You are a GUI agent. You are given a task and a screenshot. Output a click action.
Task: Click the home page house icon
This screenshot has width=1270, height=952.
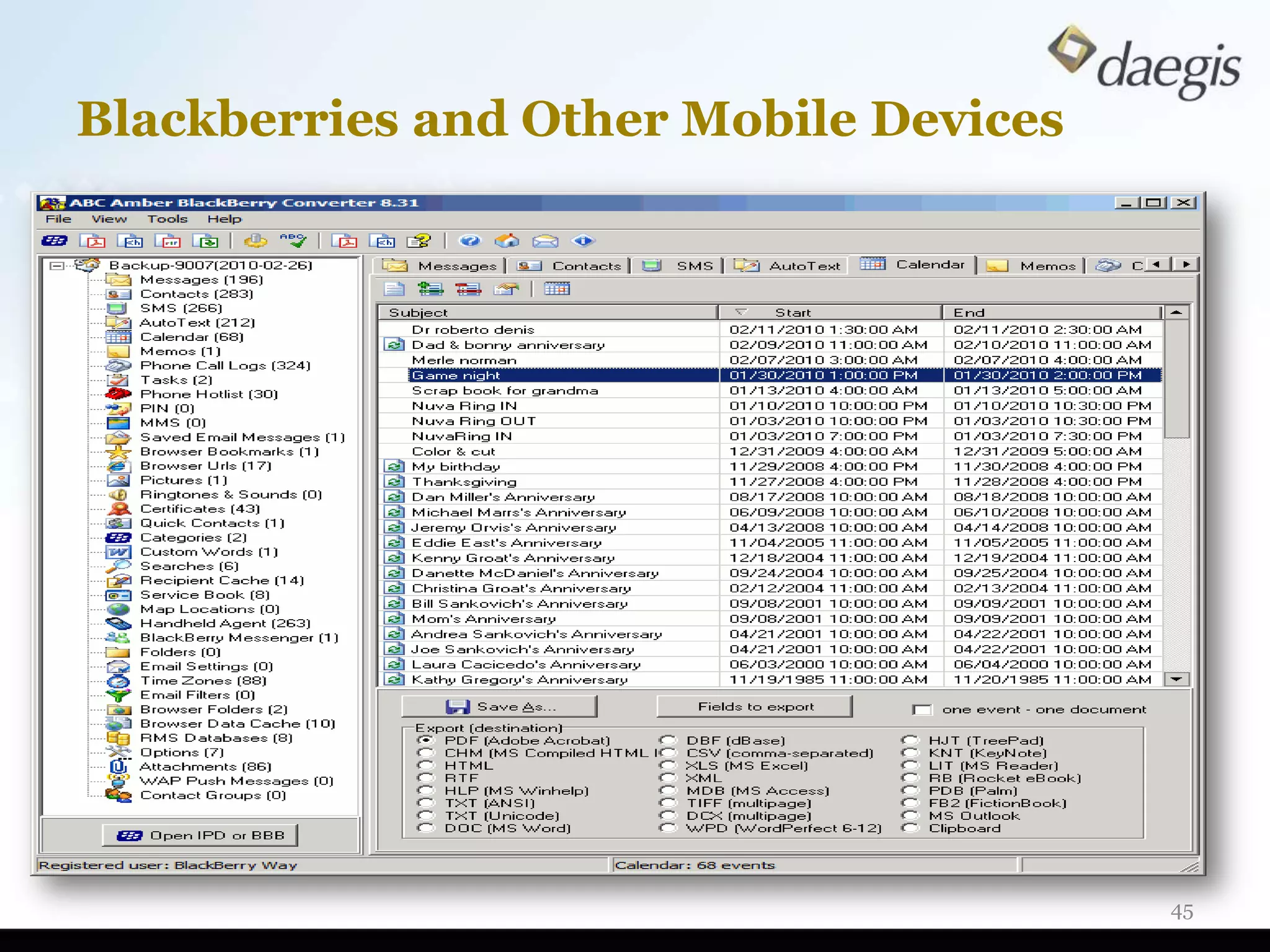(507, 240)
